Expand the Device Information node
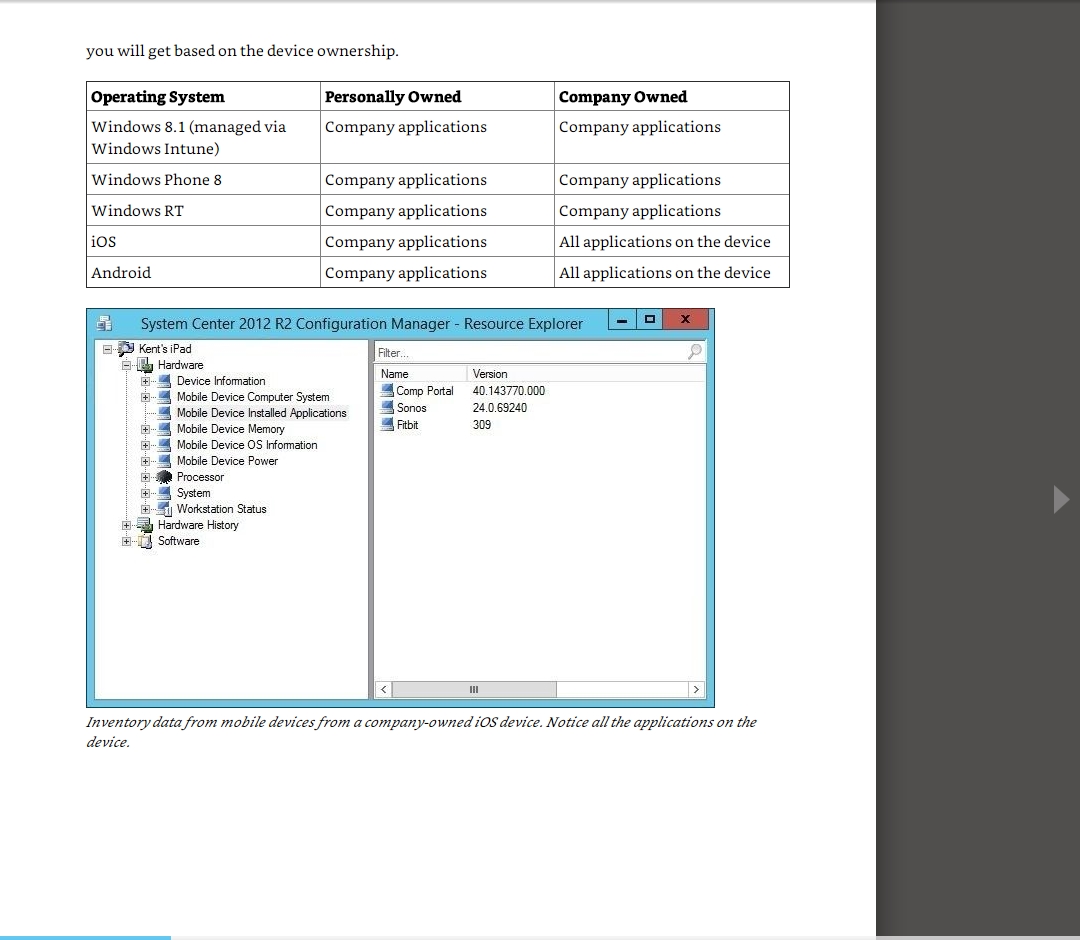 pyautogui.click(x=146, y=381)
